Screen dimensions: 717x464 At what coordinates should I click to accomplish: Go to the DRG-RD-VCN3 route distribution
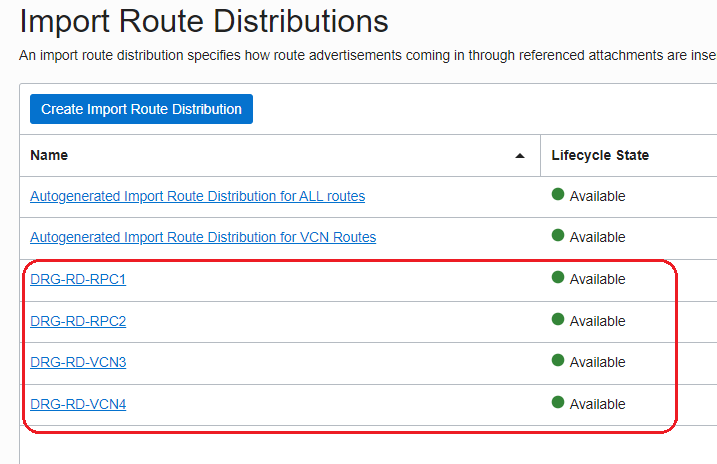[78, 362]
